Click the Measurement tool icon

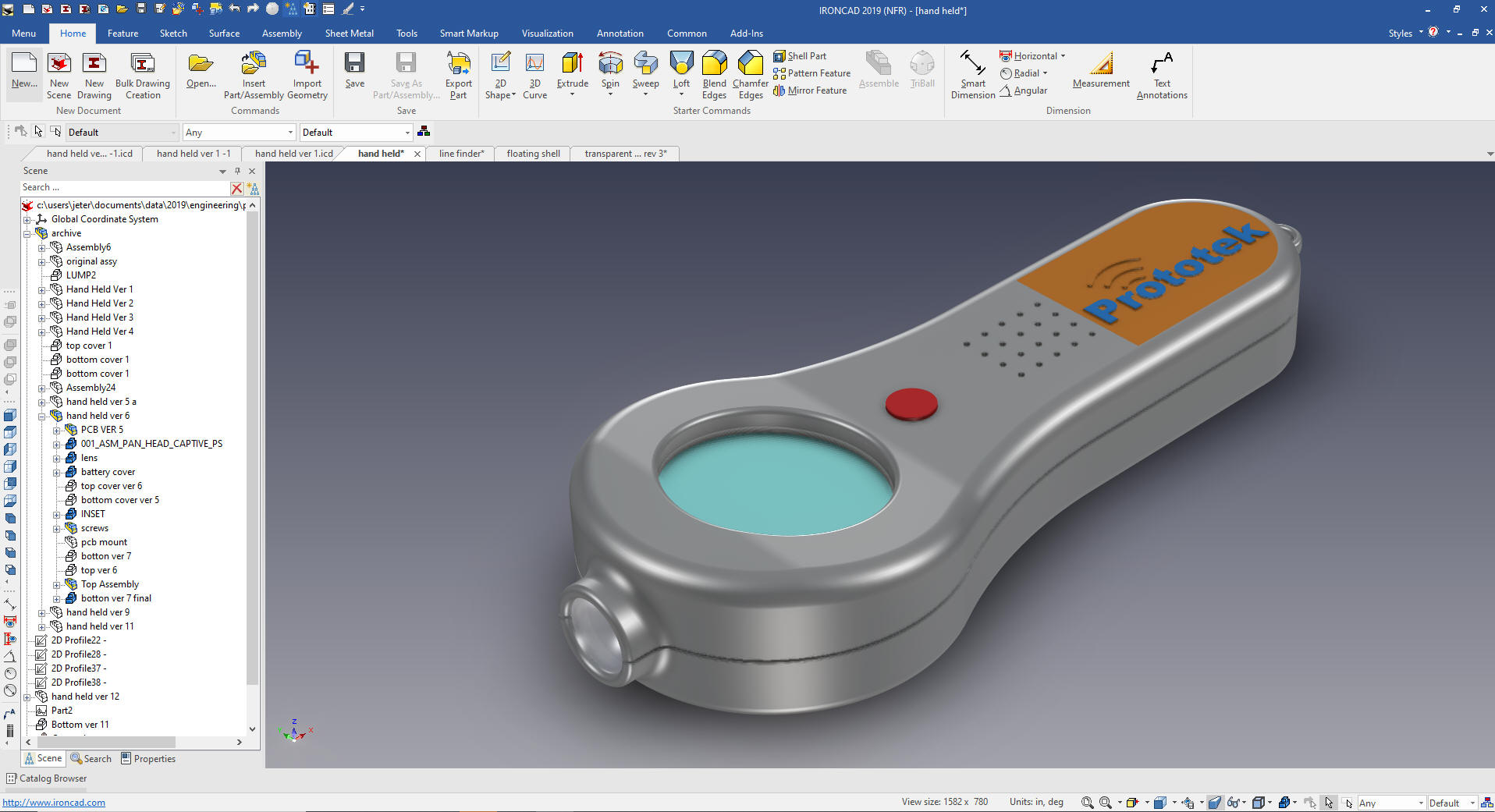tap(1100, 64)
